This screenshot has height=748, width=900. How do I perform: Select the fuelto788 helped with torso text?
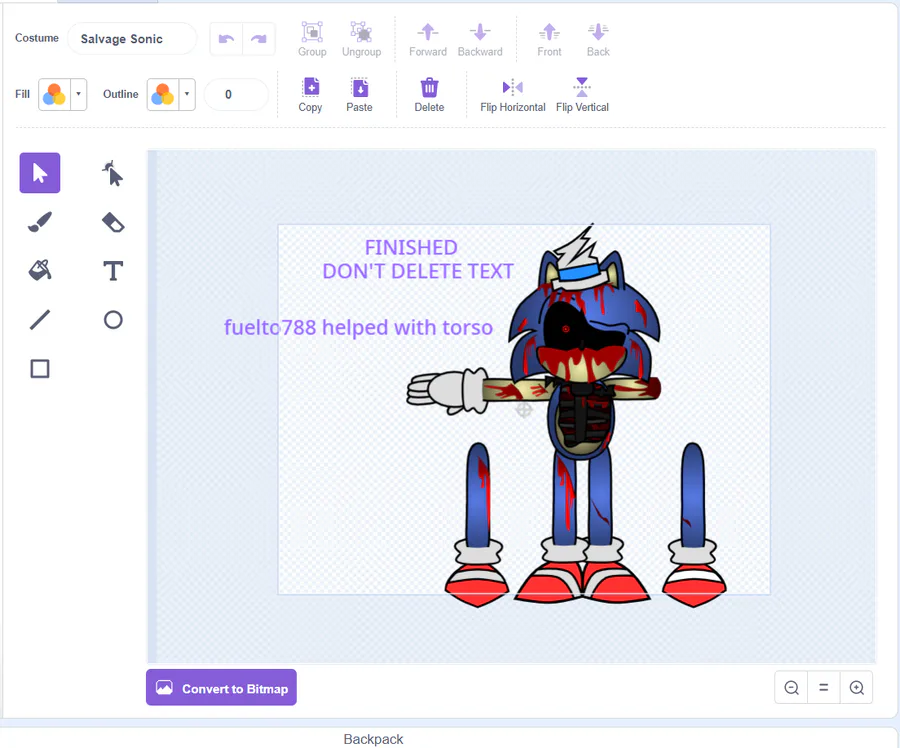click(358, 327)
